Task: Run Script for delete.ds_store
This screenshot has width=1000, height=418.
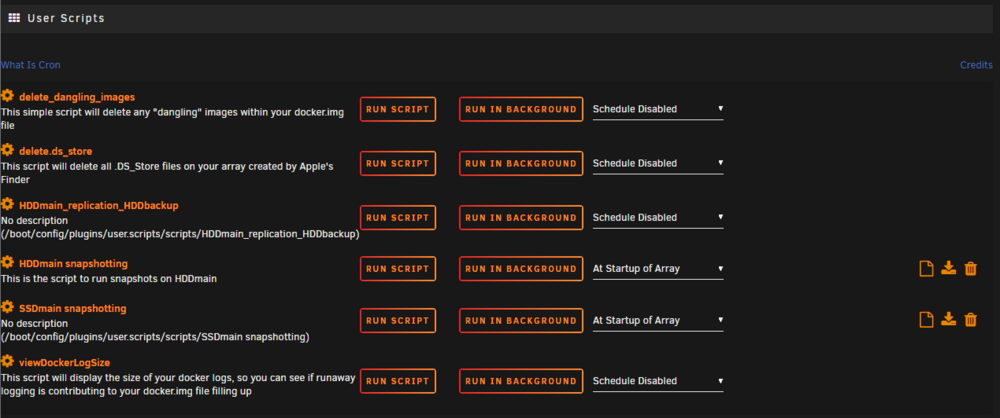Action: 398,163
